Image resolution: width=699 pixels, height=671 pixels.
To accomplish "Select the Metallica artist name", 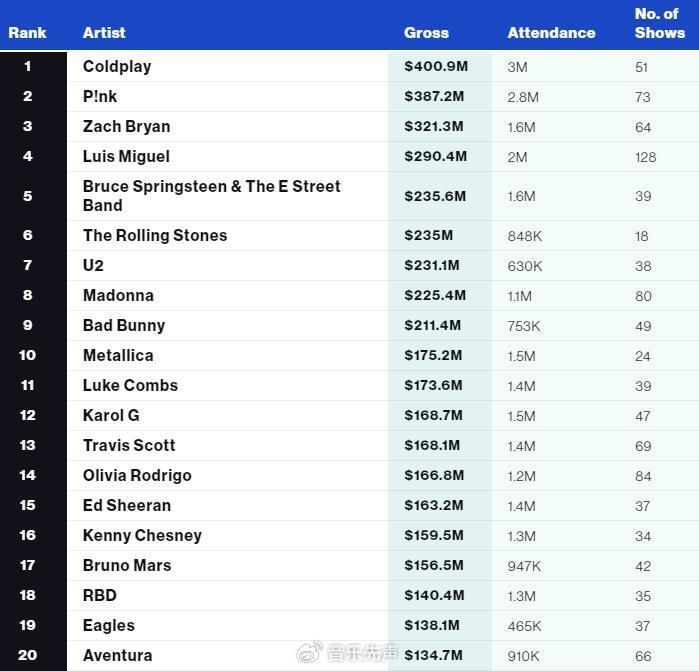I will coord(118,355).
